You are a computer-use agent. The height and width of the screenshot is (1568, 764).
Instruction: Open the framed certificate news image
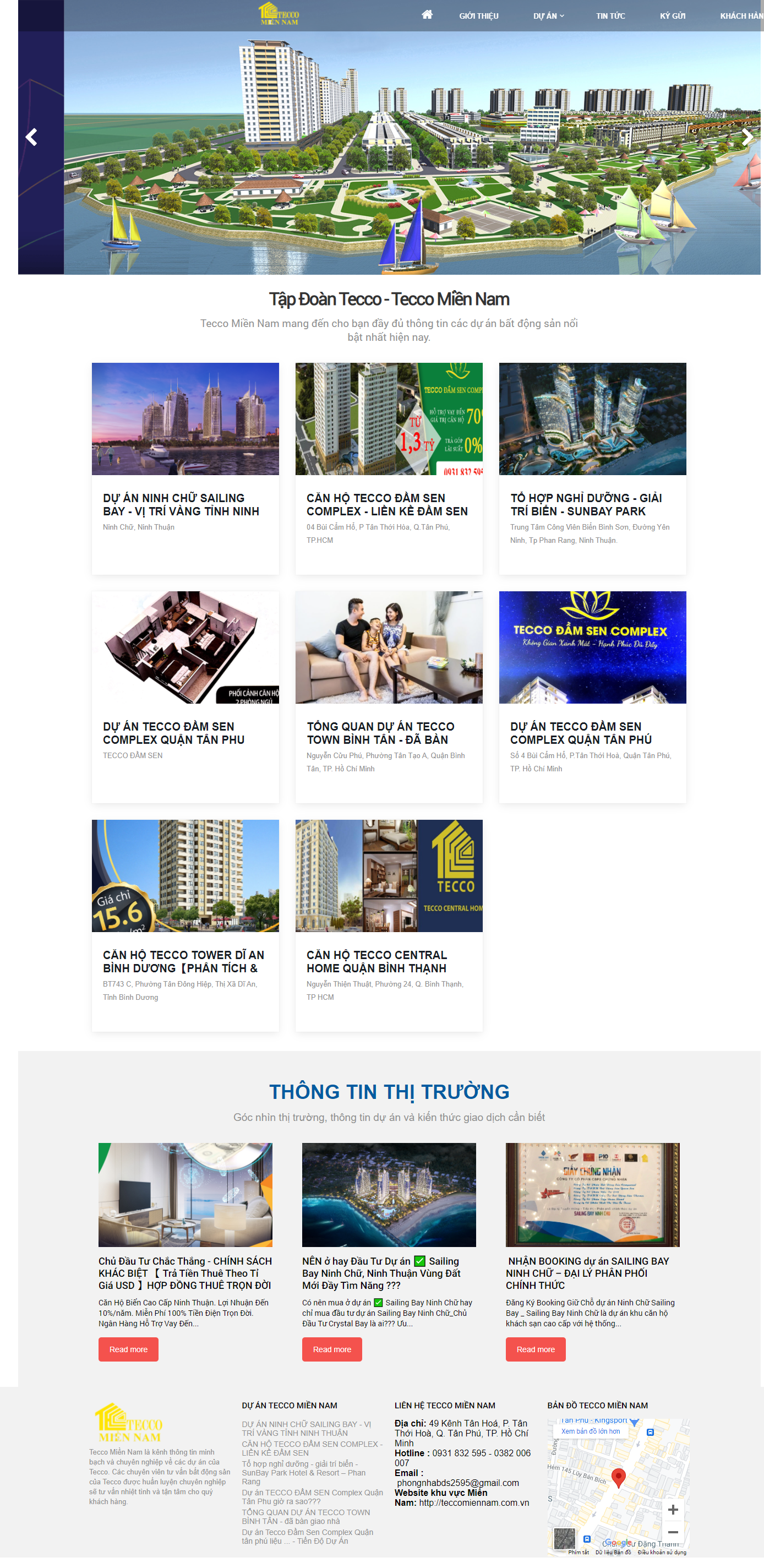(592, 1194)
